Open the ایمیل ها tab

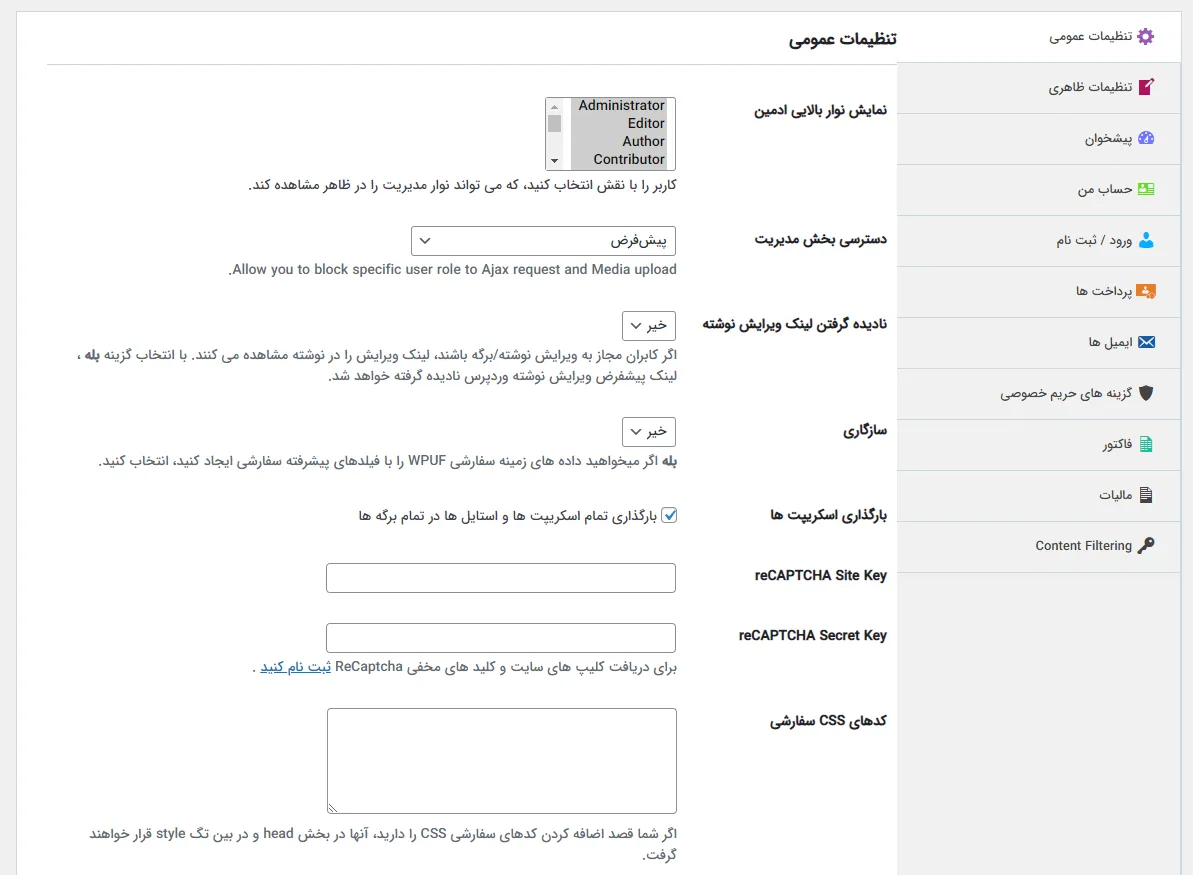click(x=1039, y=342)
